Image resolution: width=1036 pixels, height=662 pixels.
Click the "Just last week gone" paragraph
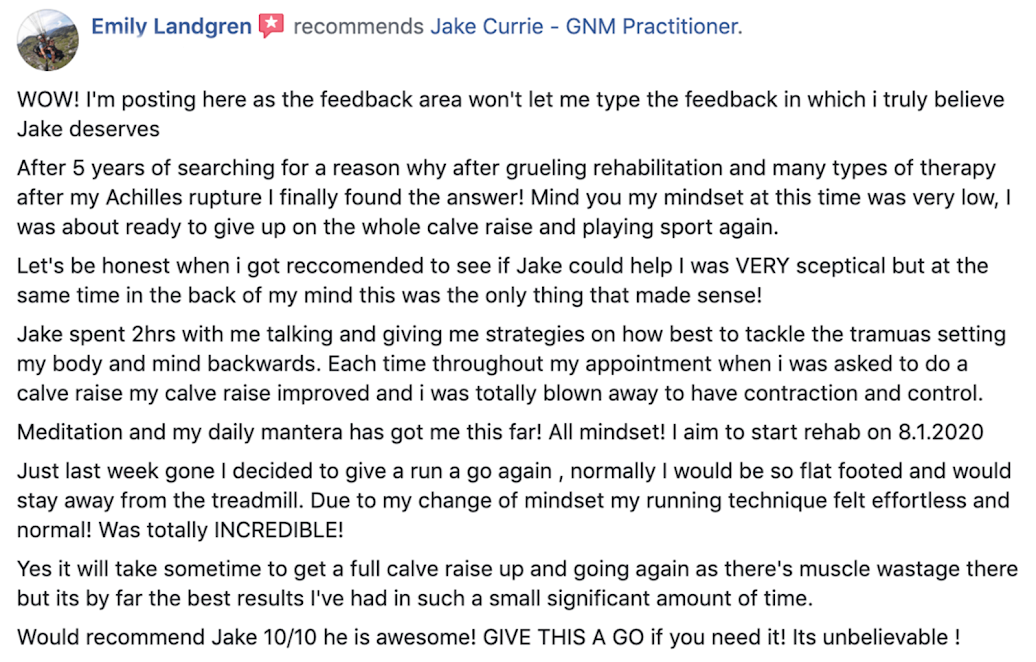514,500
